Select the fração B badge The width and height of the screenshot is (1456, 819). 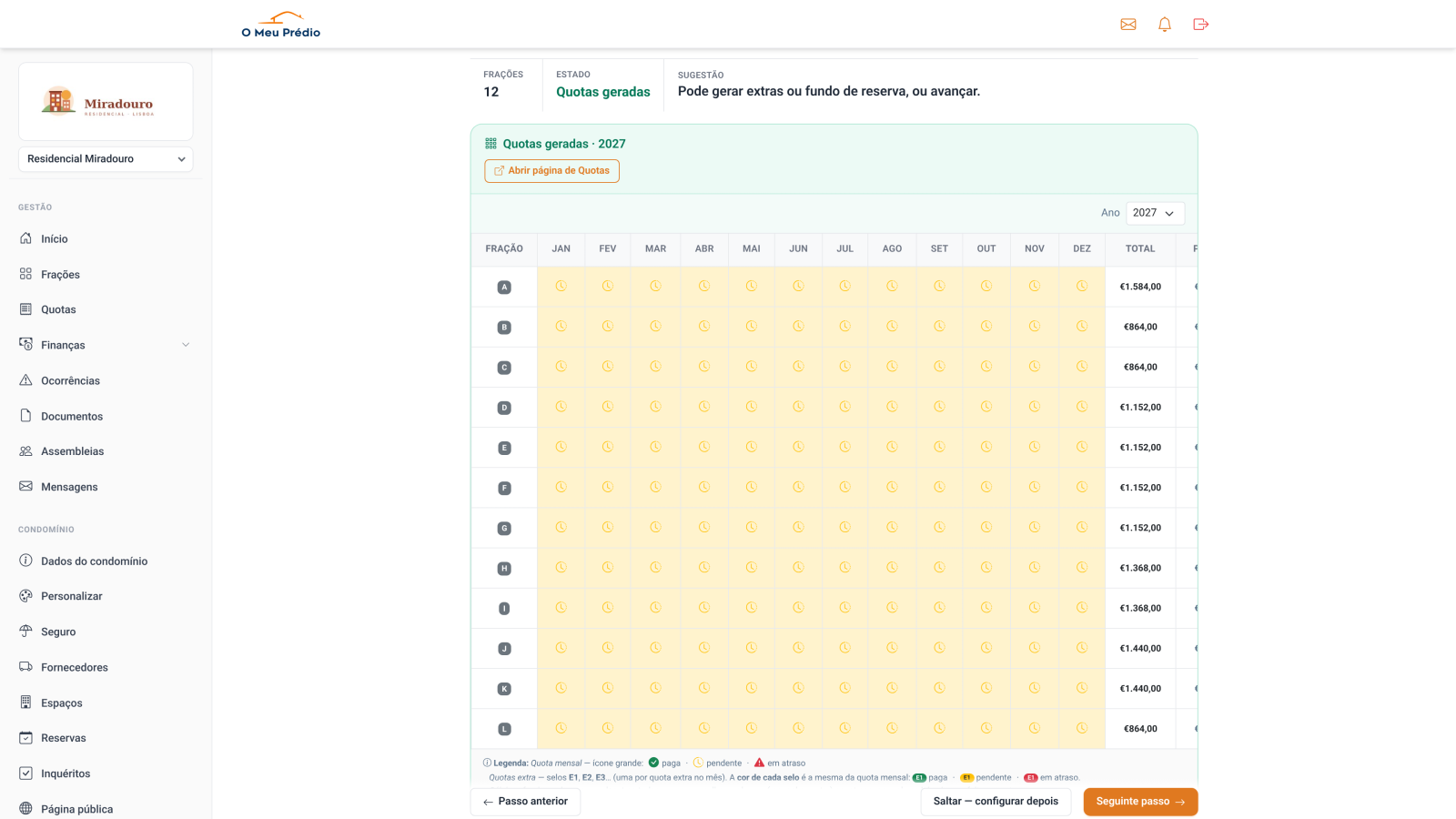504,328
